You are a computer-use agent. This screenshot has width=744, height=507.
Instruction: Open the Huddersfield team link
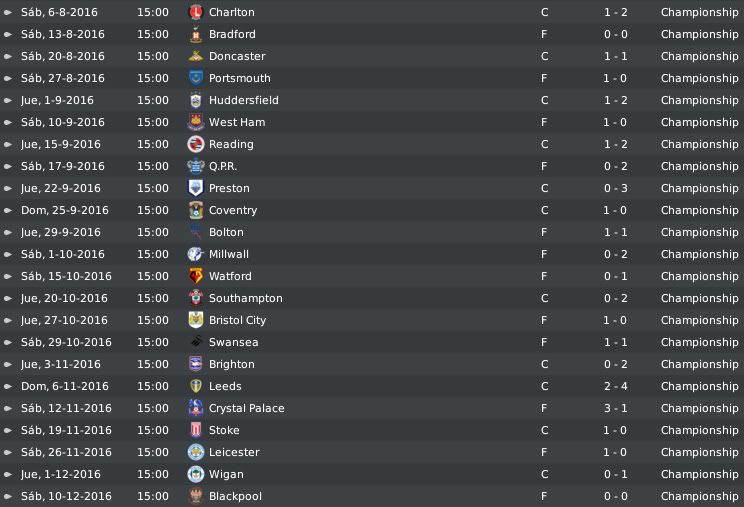click(244, 100)
